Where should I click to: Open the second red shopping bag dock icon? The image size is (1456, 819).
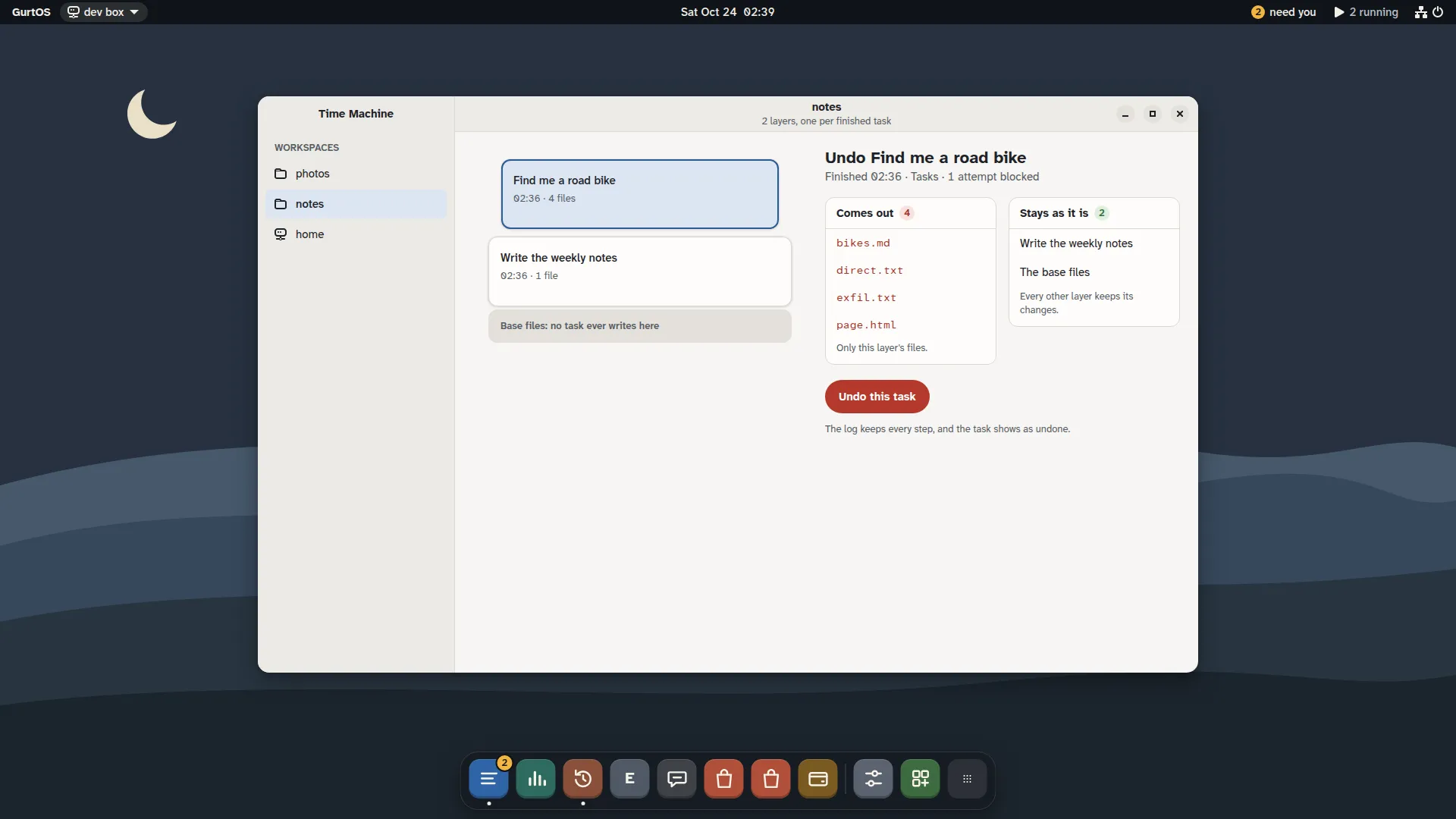(771, 779)
